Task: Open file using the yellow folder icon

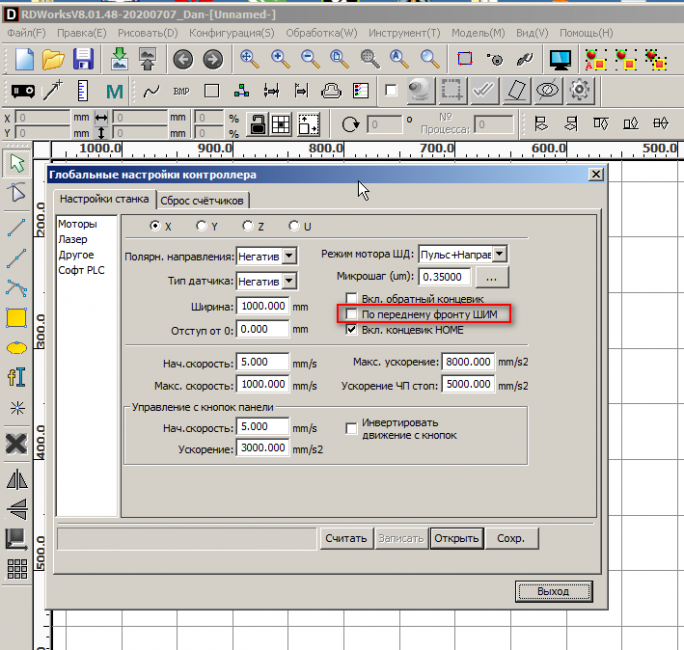Action: click(53, 59)
